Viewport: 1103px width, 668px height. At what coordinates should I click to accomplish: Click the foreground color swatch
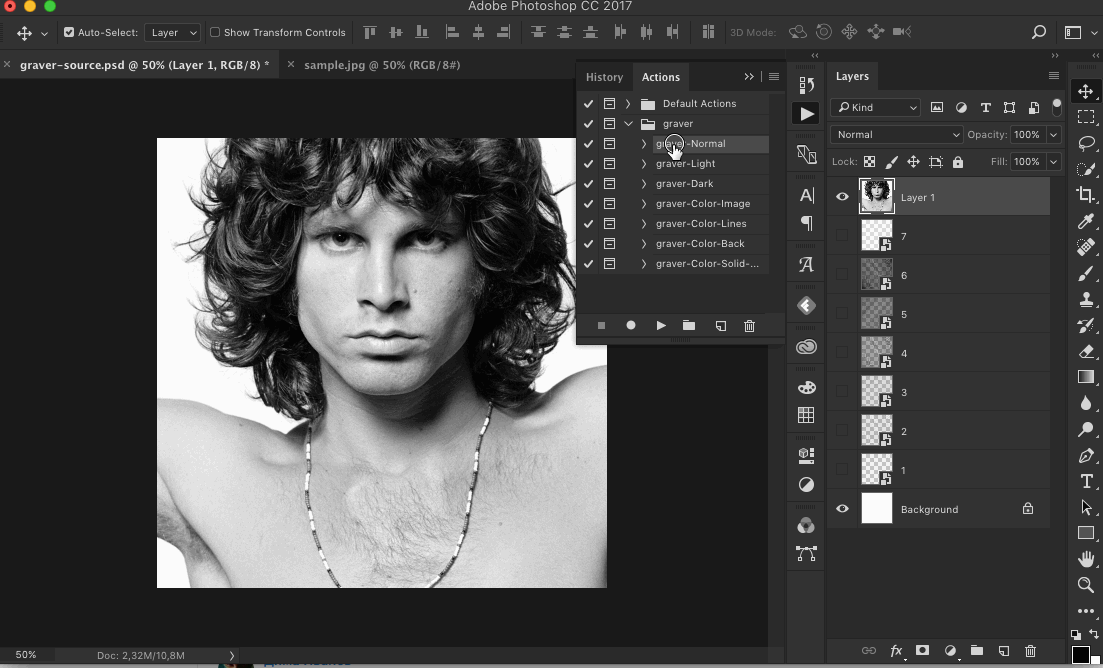point(1080,655)
